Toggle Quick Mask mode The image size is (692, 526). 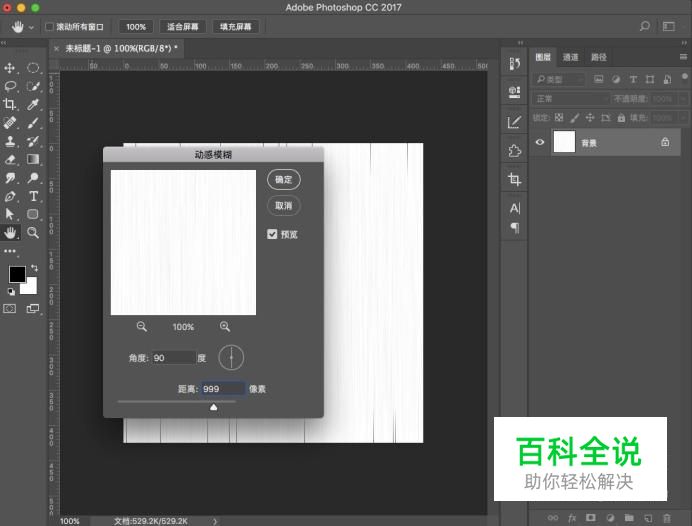pos(10,309)
